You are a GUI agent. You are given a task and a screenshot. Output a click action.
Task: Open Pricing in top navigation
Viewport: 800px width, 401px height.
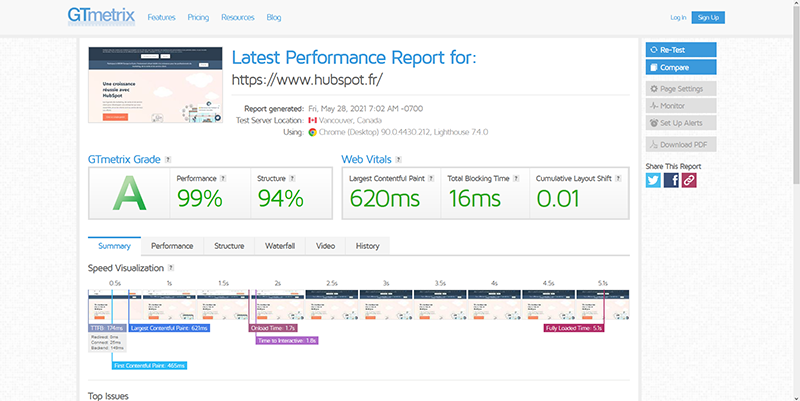click(x=198, y=17)
